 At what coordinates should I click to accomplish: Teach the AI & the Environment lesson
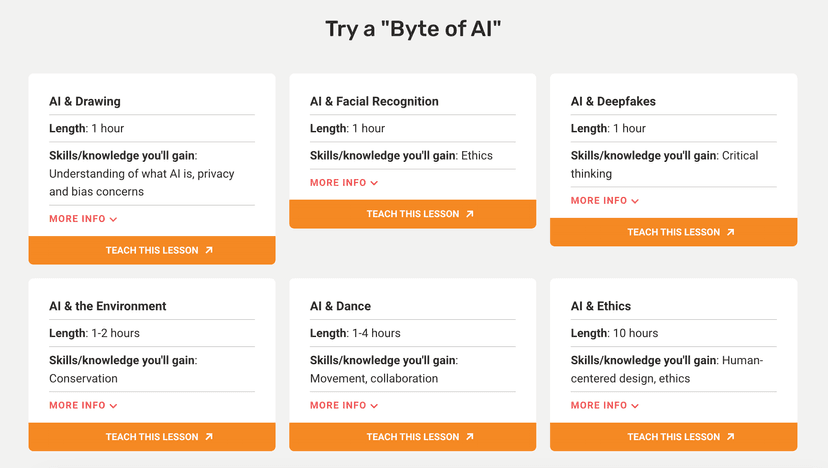pyautogui.click(x=151, y=437)
